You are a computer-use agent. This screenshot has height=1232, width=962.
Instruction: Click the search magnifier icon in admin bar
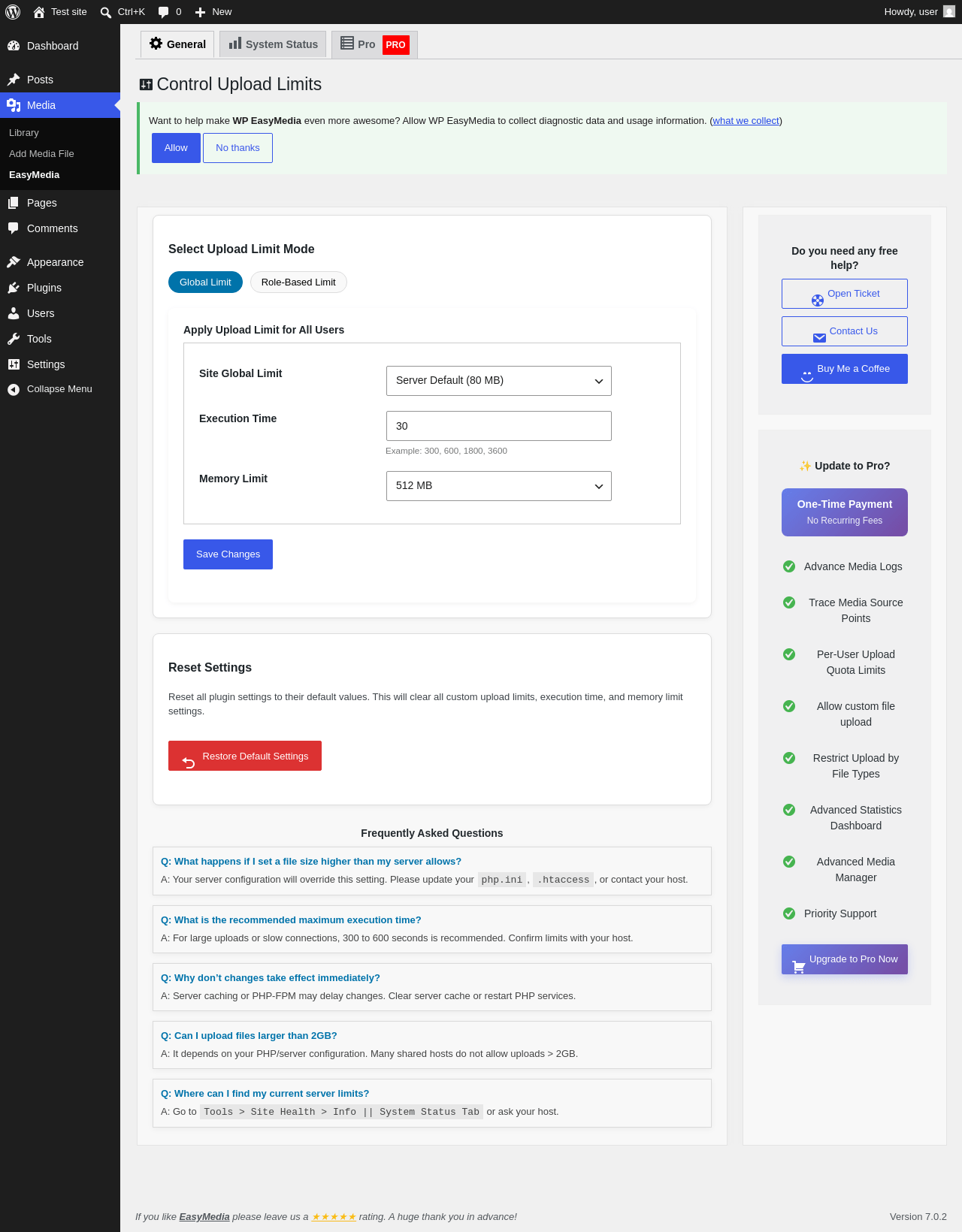click(x=106, y=12)
